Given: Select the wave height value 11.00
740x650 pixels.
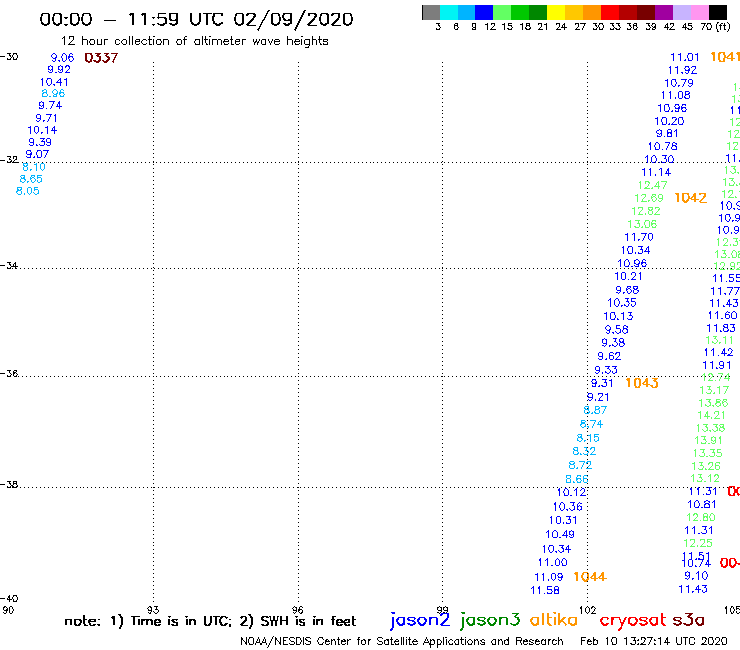Looking at the screenshot, I should [552, 563].
